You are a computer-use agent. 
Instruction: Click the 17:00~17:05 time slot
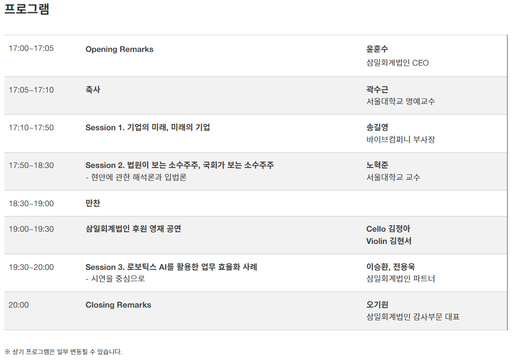point(31,48)
